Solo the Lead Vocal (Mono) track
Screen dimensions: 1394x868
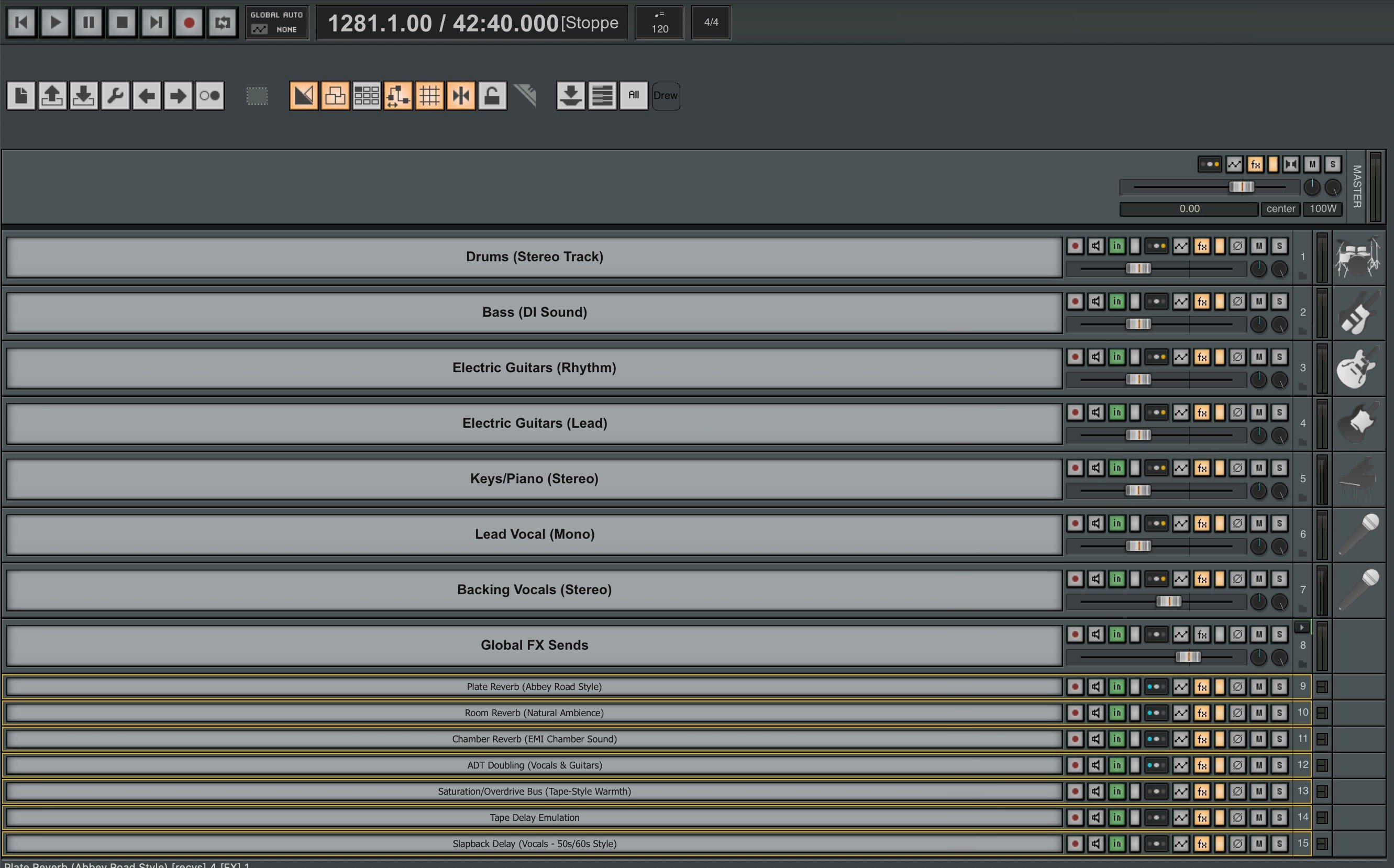pyautogui.click(x=1279, y=524)
